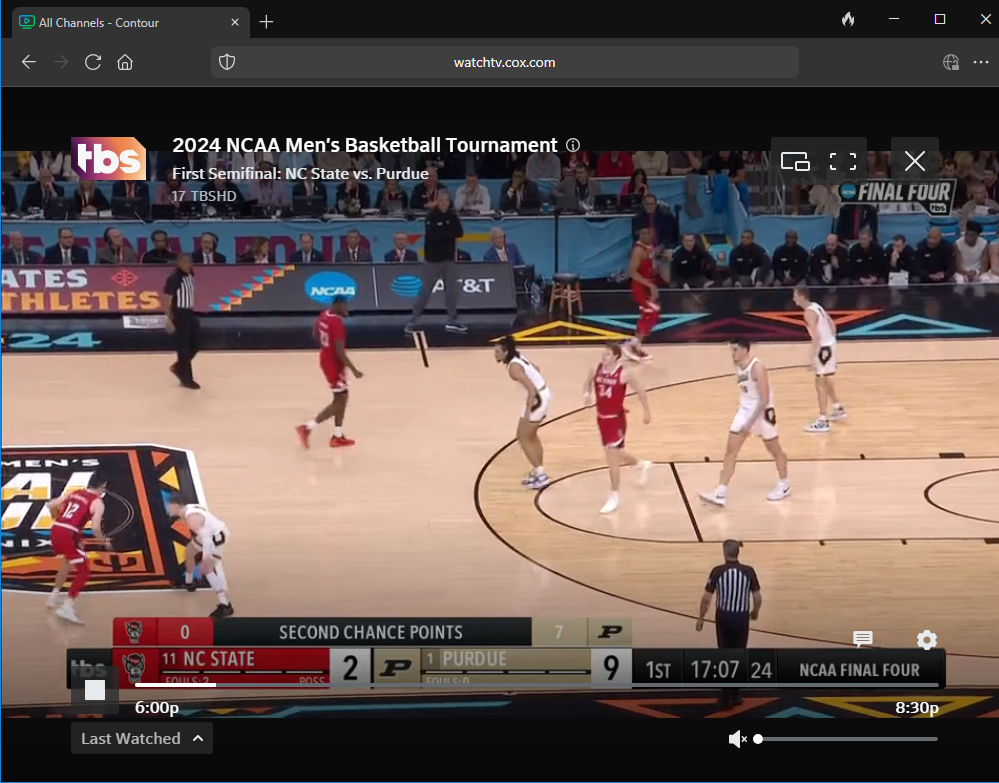Viewport: 999px width, 783px height.
Task: Click the tbs channel logo
Action: pos(108,158)
